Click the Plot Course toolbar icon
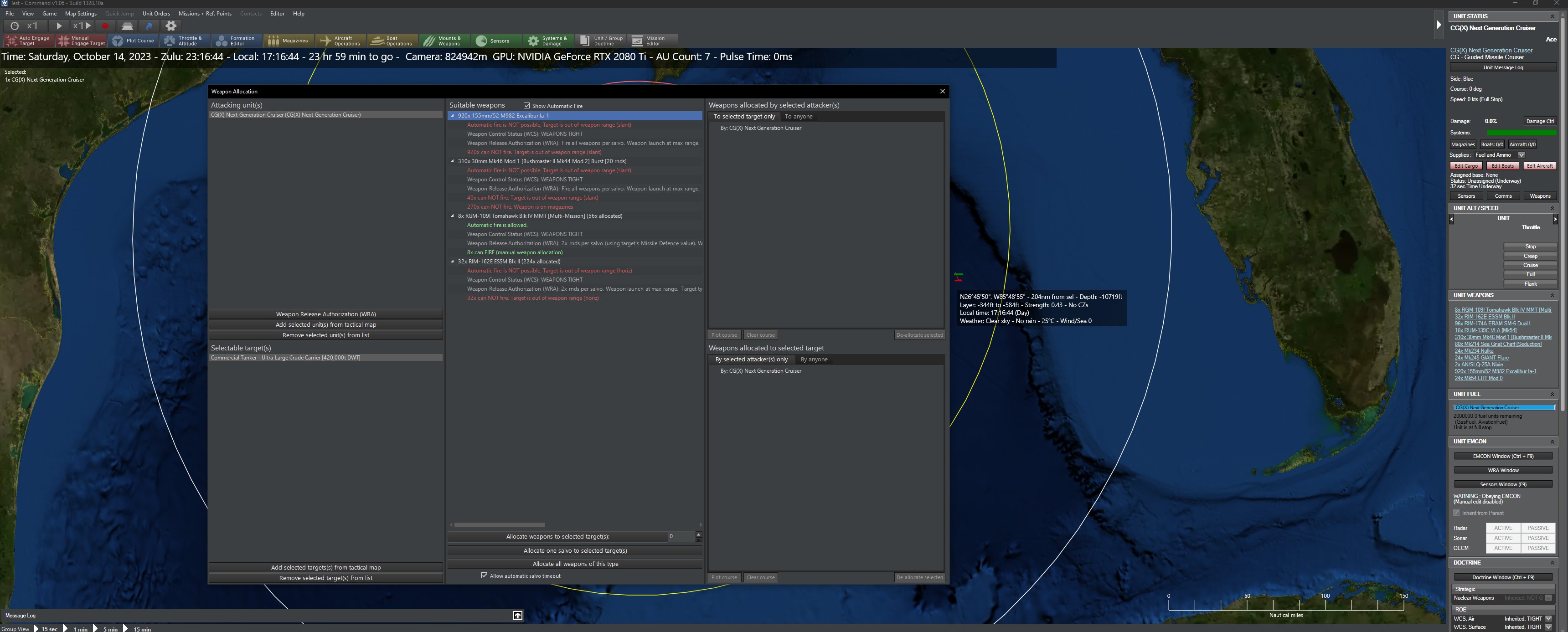The width and height of the screenshot is (1568, 632). point(133,41)
